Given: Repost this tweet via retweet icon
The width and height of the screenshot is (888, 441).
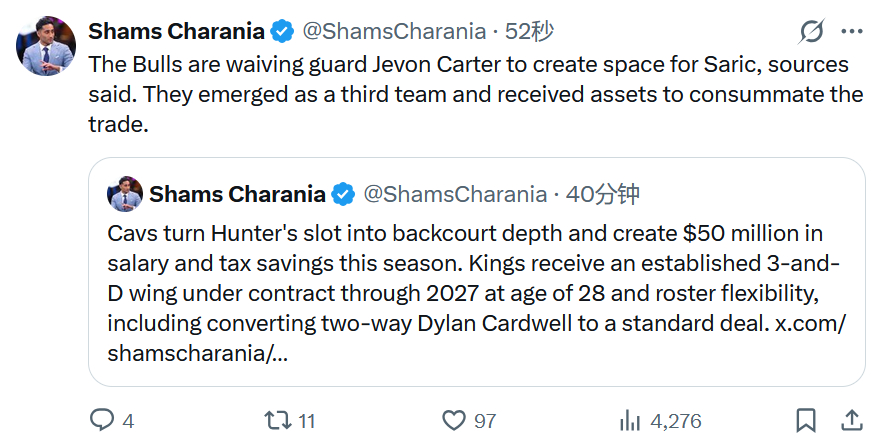Looking at the screenshot, I should (x=277, y=420).
